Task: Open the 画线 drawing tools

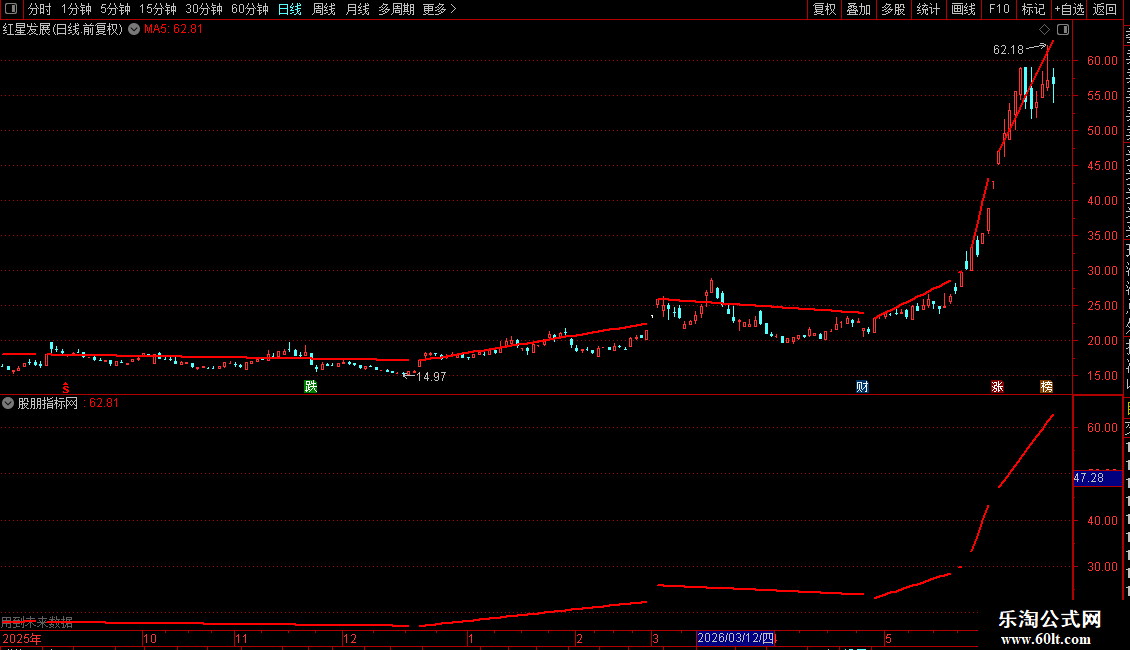Action: [x=963, y=9]
